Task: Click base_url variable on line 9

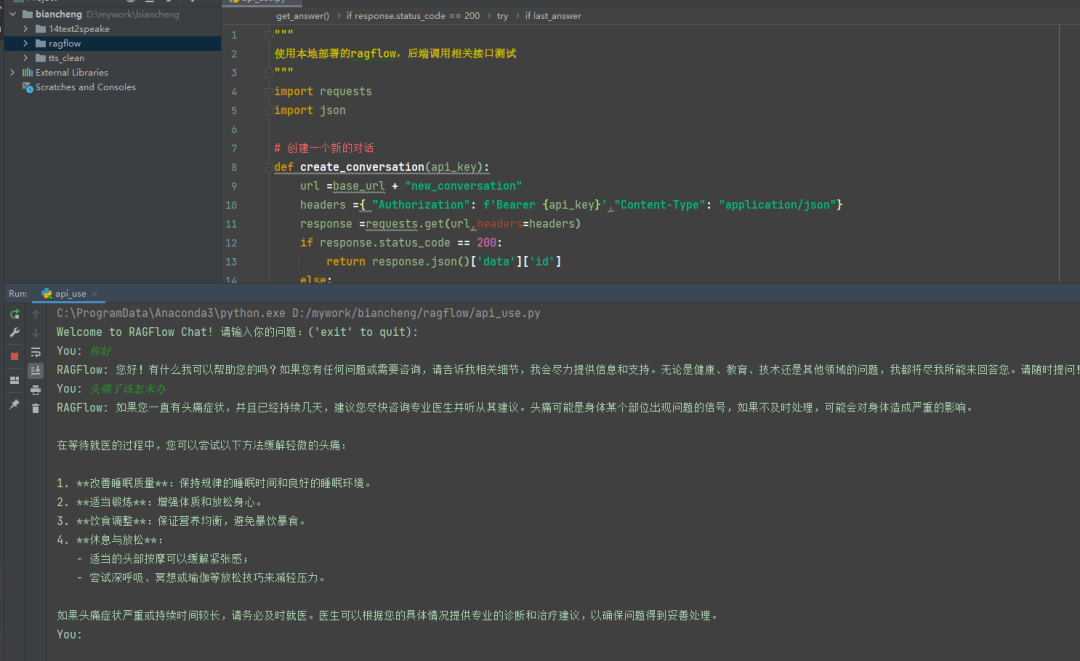Action: click(358, 186)
